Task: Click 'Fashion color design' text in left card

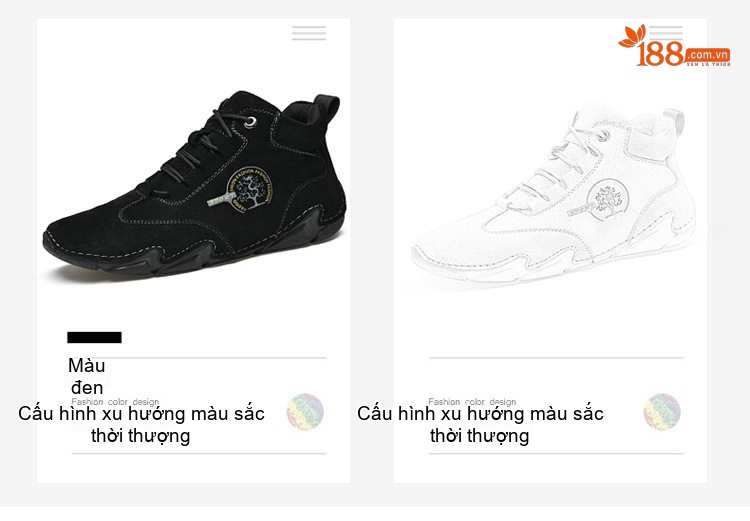Action: (115, 402)
